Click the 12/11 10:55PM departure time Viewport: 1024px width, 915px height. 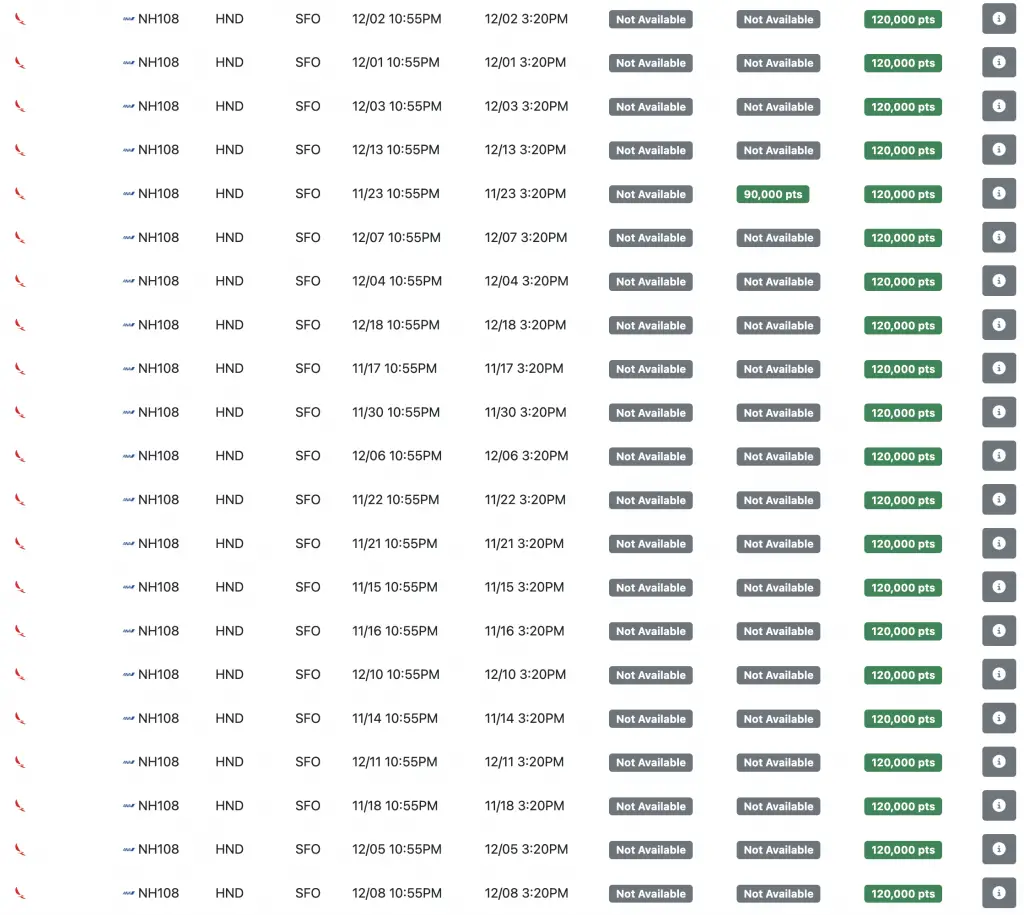tap(394, 762)
